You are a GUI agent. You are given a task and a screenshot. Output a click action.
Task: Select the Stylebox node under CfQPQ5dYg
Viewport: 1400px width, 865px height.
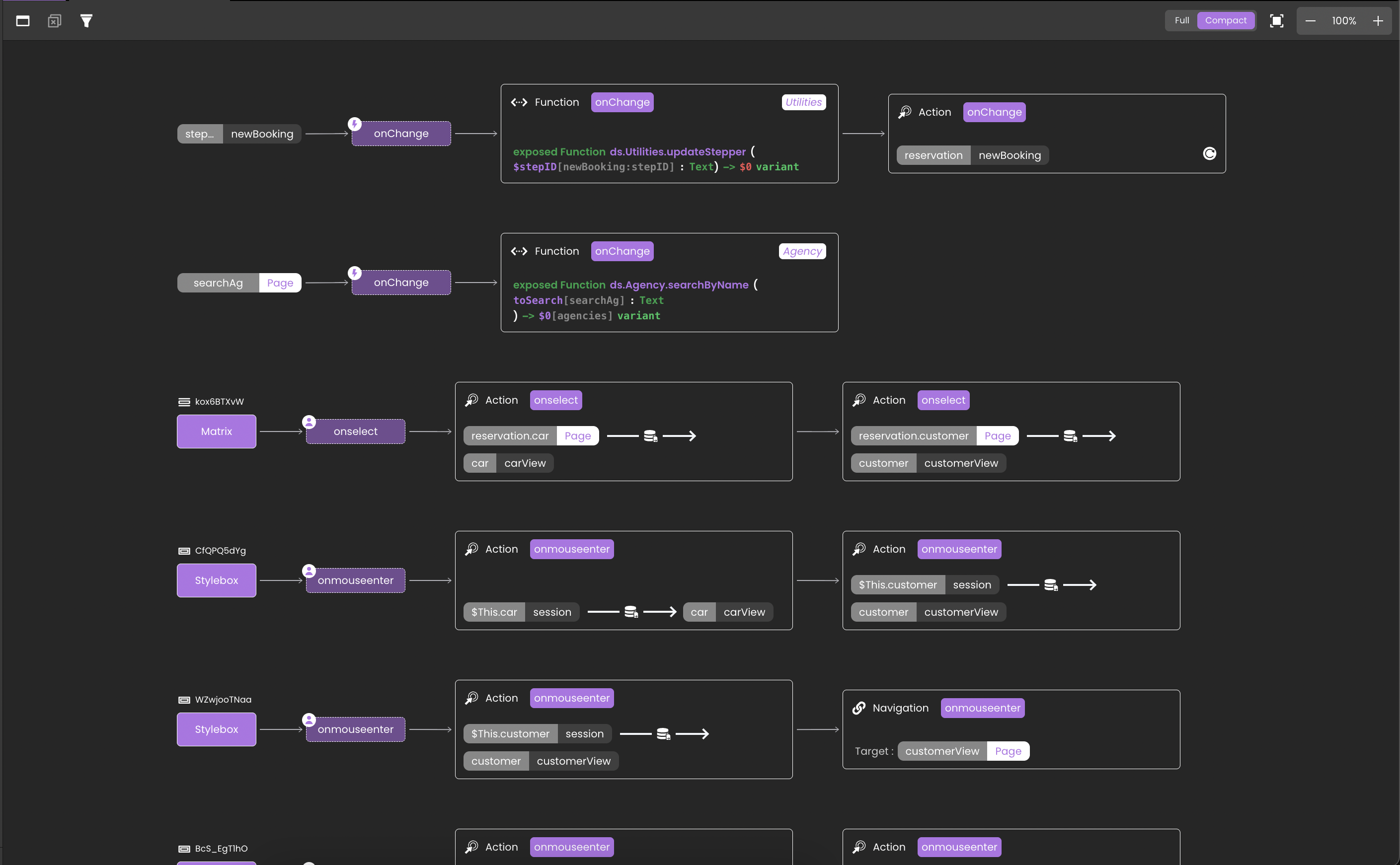pyautogui.click(x=216, y=580)
